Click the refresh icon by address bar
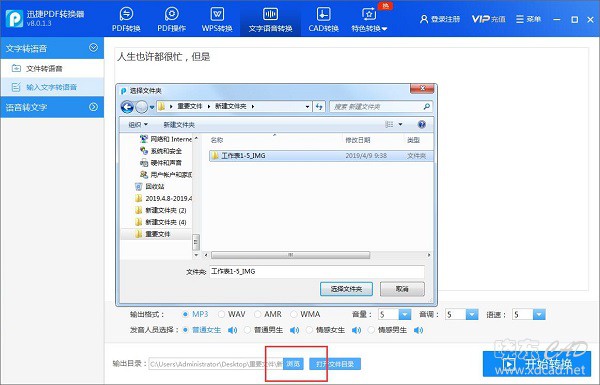600x385 pixels. pyautogui.click(x=319, y=107)
